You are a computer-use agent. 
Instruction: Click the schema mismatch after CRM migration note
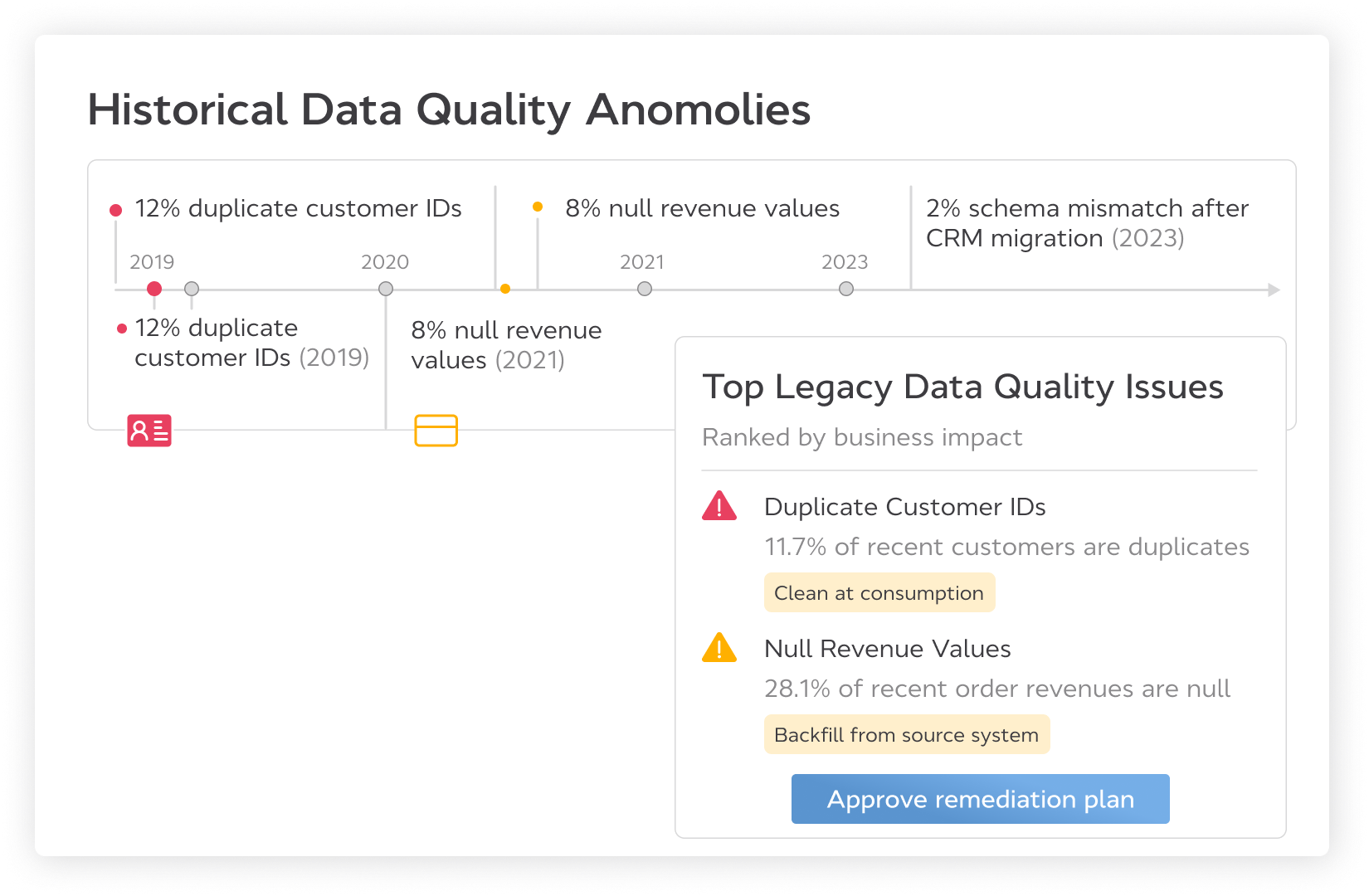(x=1087, y=223)
